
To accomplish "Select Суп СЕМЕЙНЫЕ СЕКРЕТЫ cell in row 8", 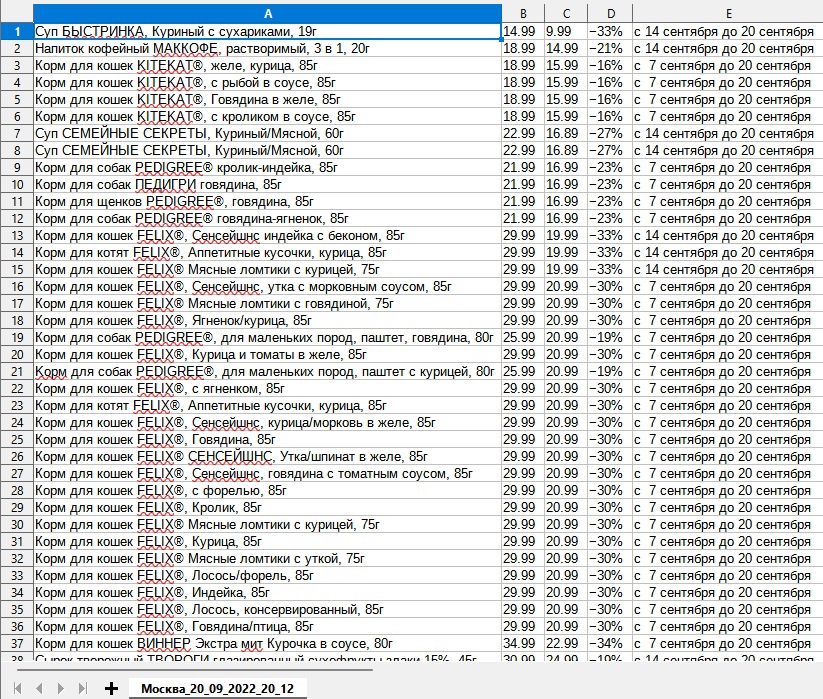I will pos(267,151).
